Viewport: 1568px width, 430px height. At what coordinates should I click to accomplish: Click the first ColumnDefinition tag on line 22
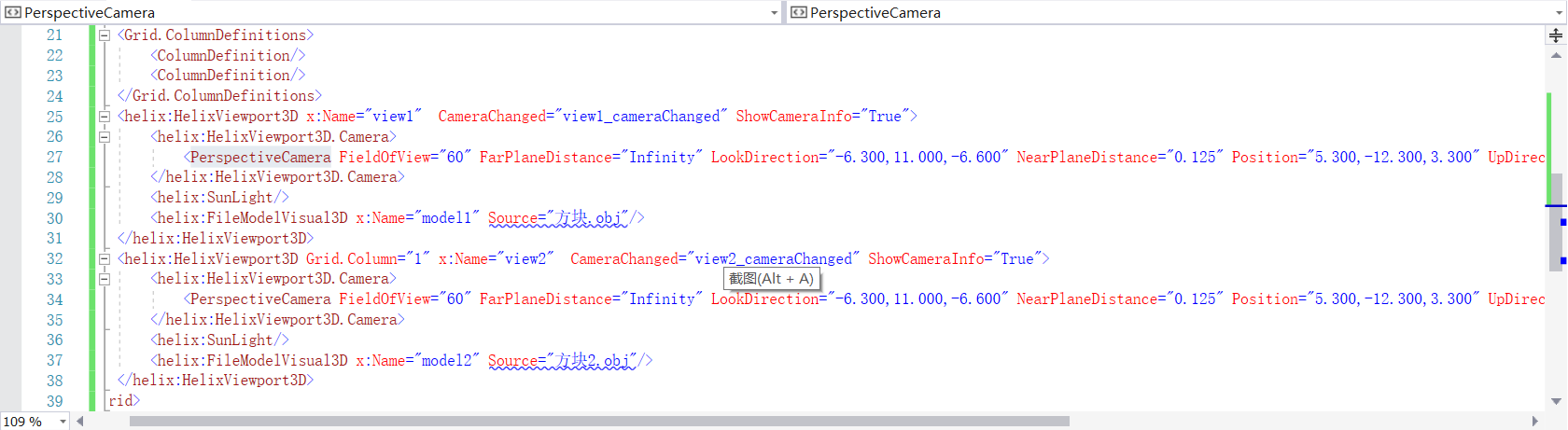(x=228, y=56)
